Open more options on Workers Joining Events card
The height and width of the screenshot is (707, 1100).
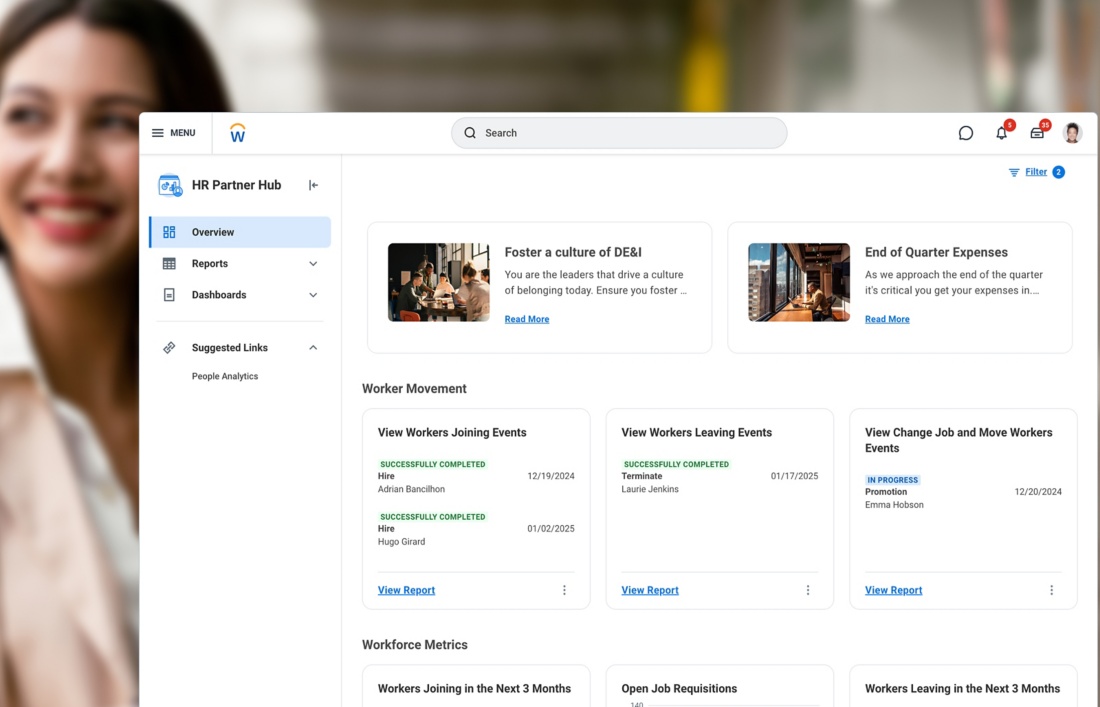pyautogui.click(x=564, y=590)
